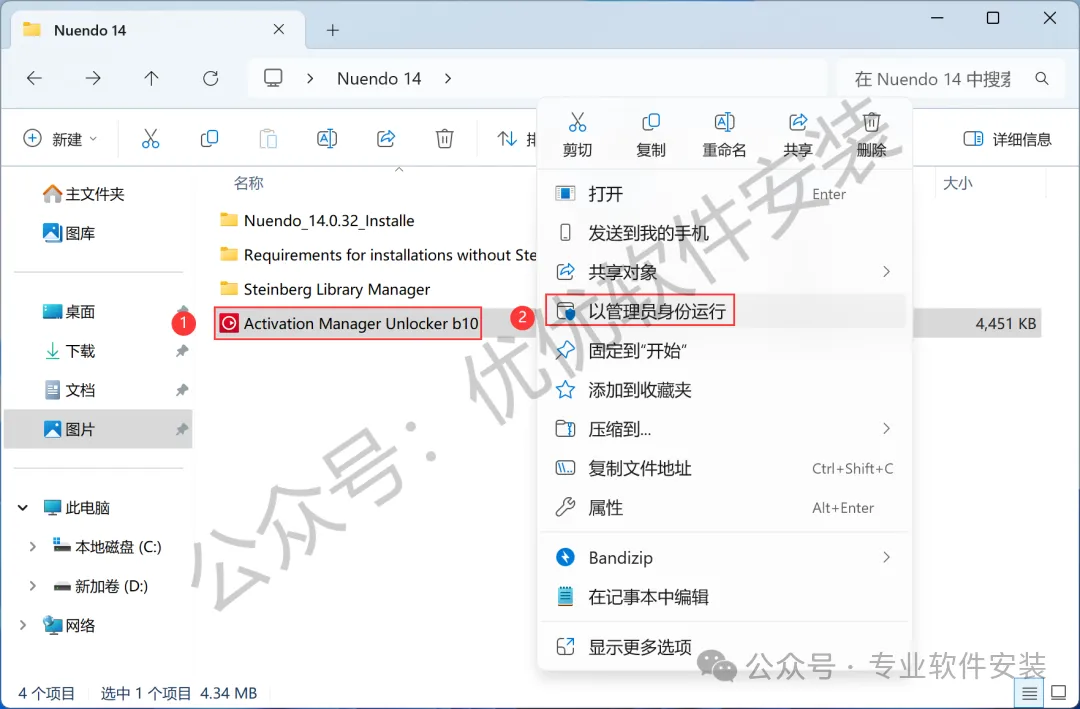Viewport: 1080px width, 709px height.
Task: Expand Bandizip submenu arrow
Action: tap(886, 557)
